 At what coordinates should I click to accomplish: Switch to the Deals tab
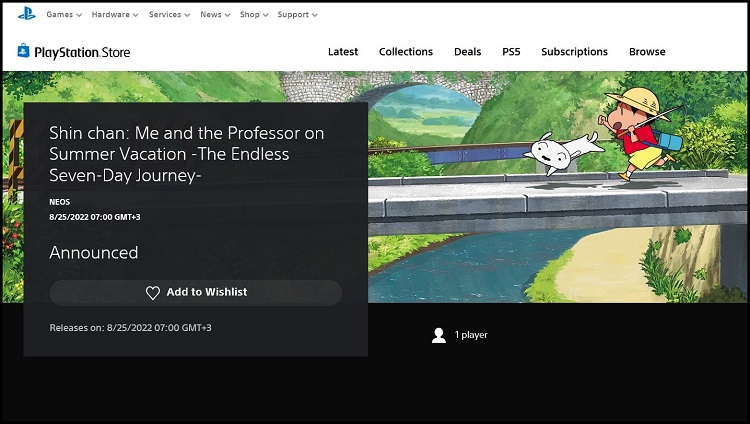(x=467, y=52)
